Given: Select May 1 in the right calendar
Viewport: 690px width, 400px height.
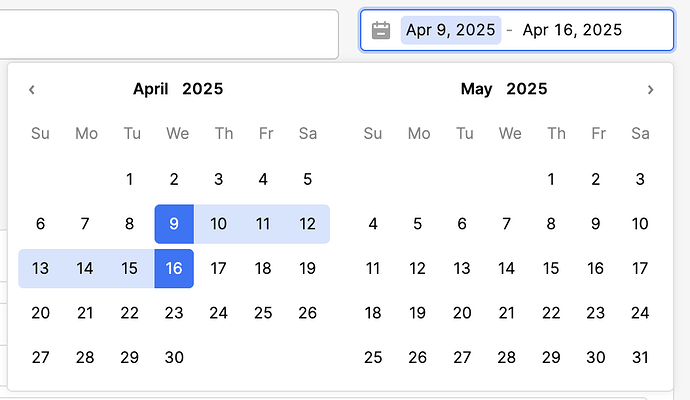Looking at the screenshot, I should [551, 180].
